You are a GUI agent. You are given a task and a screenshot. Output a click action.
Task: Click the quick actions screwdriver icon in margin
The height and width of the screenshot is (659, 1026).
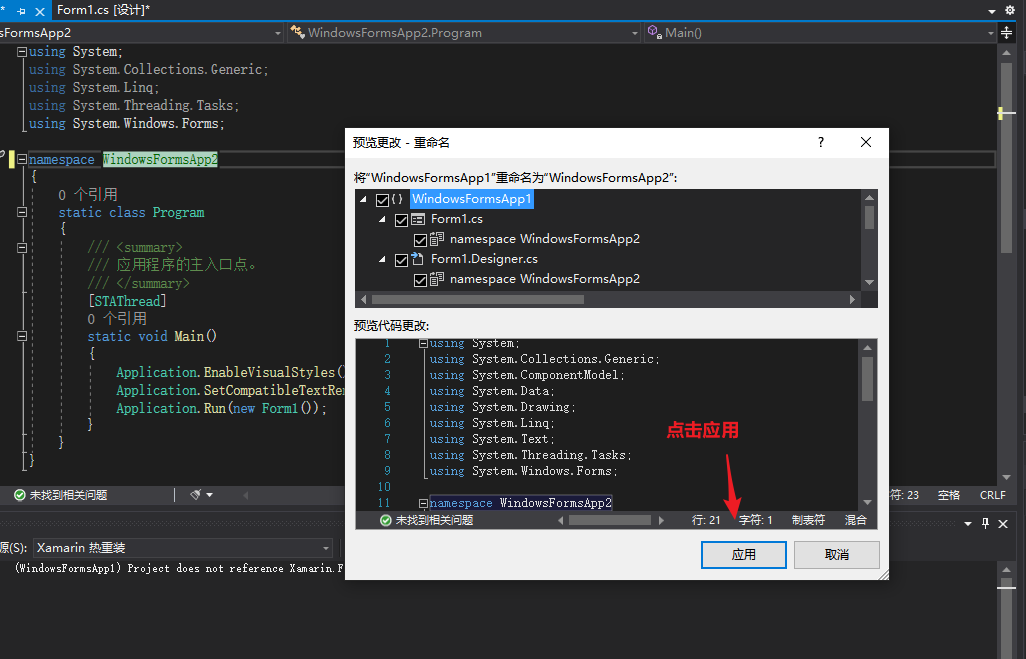click(3, 156)
